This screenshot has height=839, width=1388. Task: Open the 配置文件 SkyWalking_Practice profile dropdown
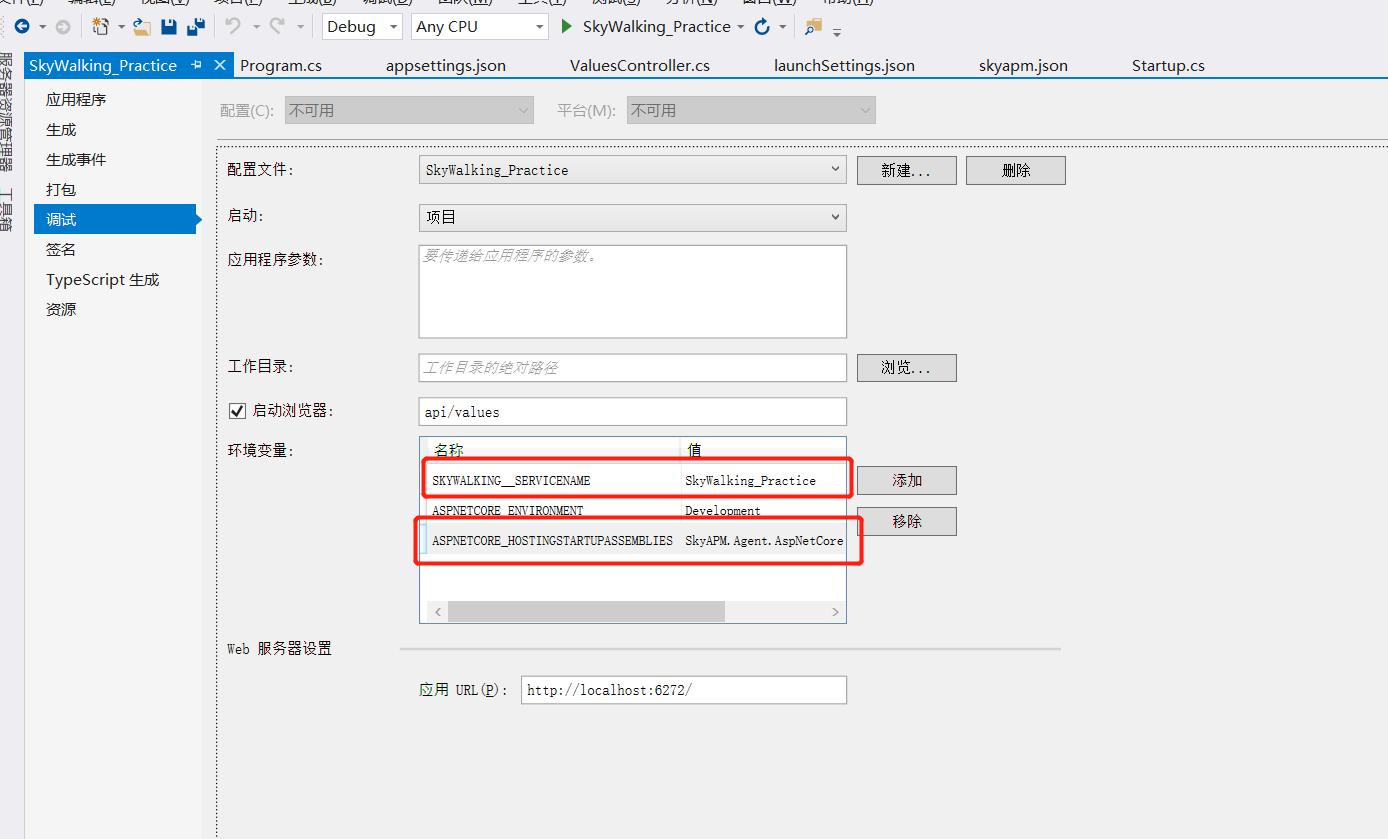click(x=632, y=170)
